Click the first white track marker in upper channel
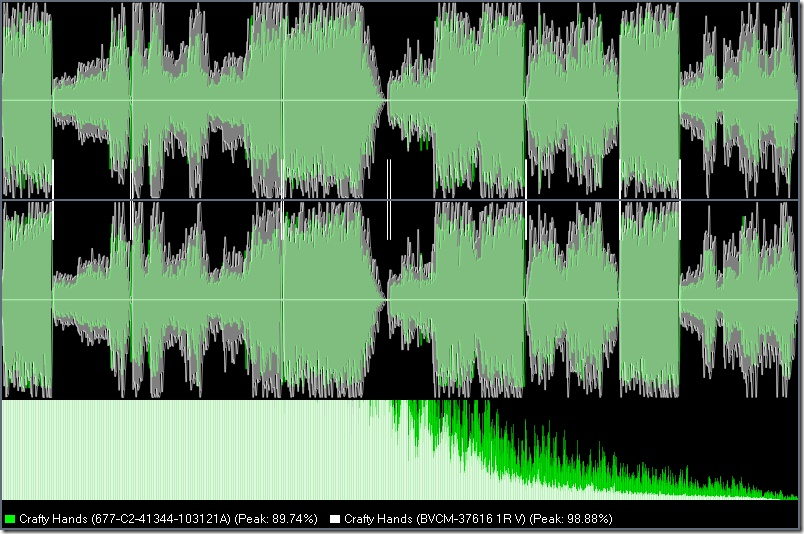The width and height of the screenshot is (804, 534). (53, 179)
